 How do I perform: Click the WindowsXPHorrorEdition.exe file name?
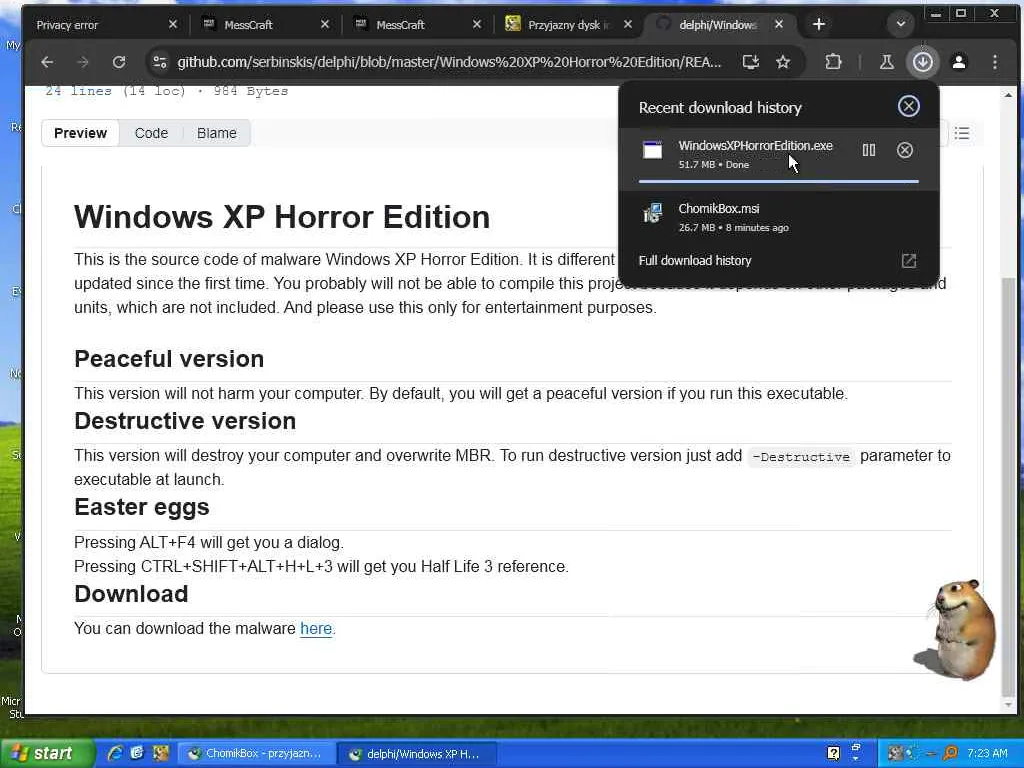755,146
